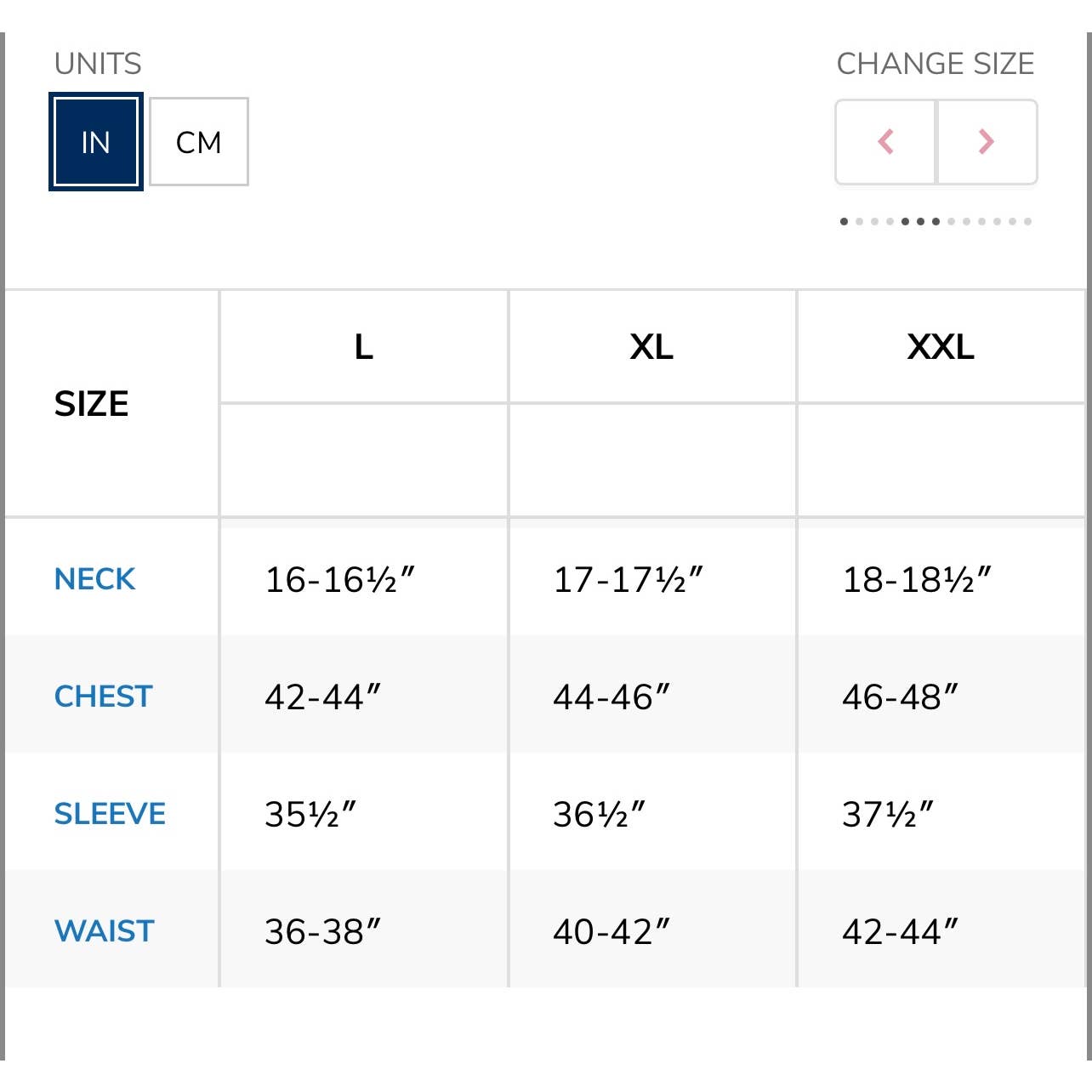
Task: Select the L size column header
Action: [364, 347]
